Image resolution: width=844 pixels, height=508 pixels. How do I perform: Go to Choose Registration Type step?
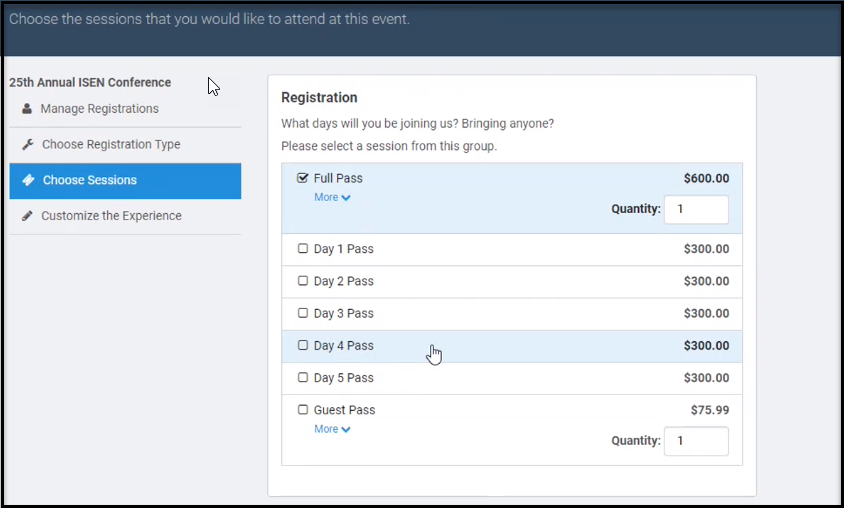tap(111, 145)
